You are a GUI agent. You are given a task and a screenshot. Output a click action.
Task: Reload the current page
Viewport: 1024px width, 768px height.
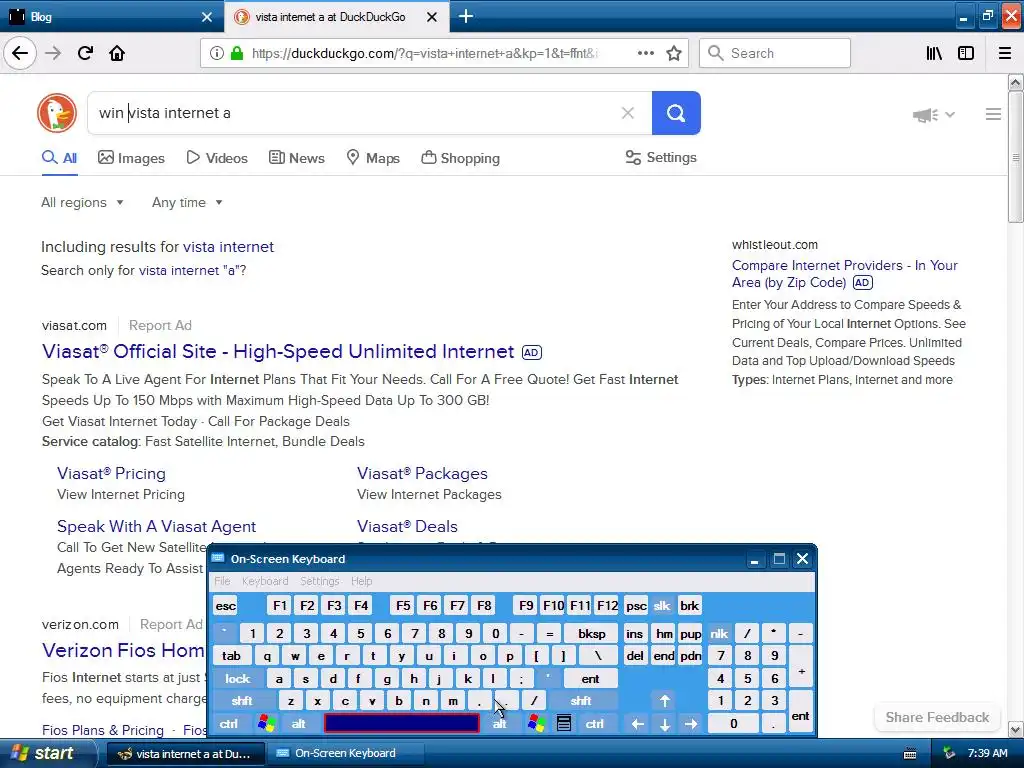[x=85, y=53]
